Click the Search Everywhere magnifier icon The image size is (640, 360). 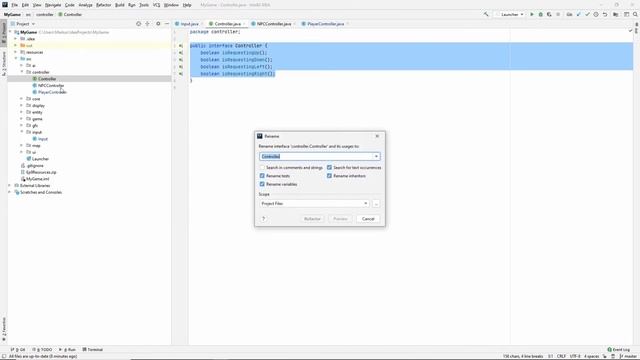(635, 14)
